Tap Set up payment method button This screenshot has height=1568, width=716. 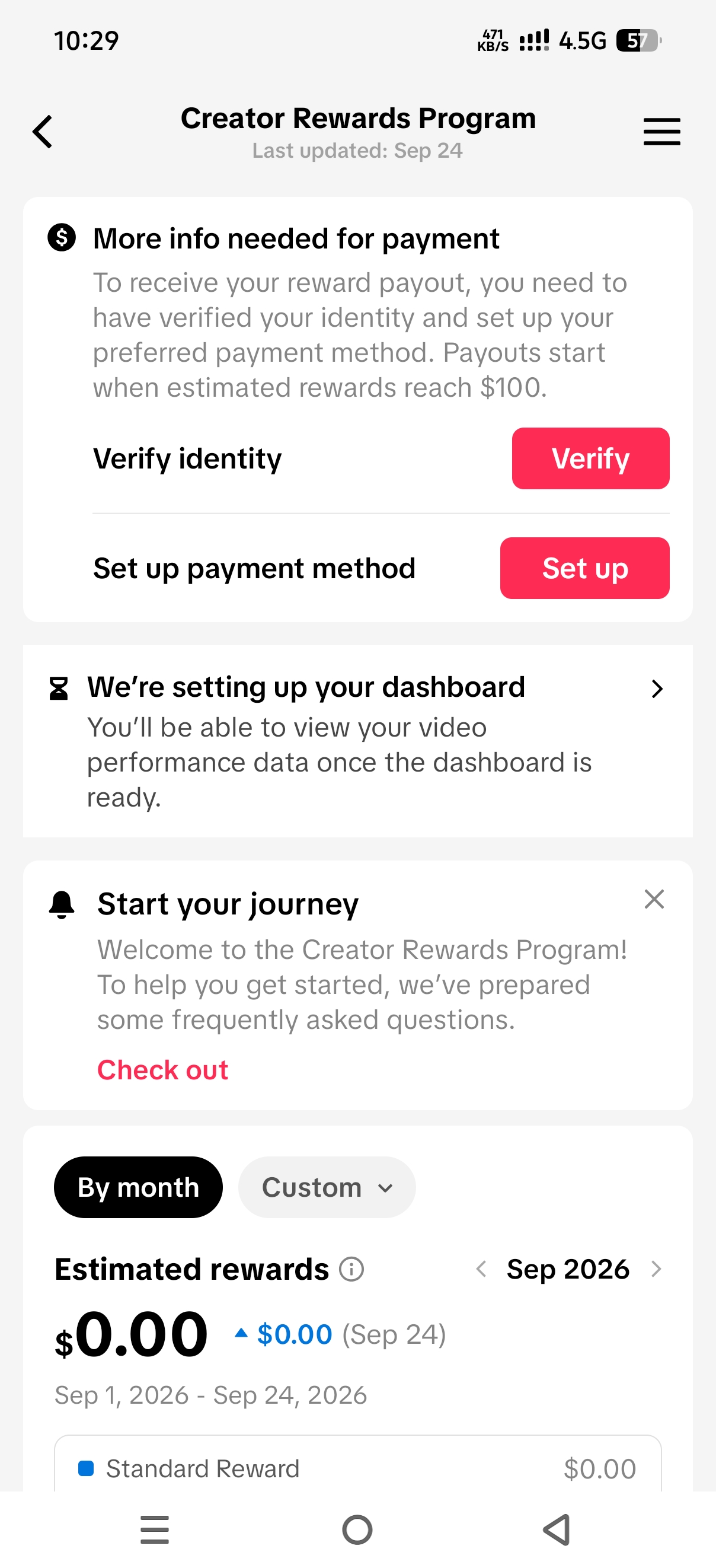click(x=584, y=568)
